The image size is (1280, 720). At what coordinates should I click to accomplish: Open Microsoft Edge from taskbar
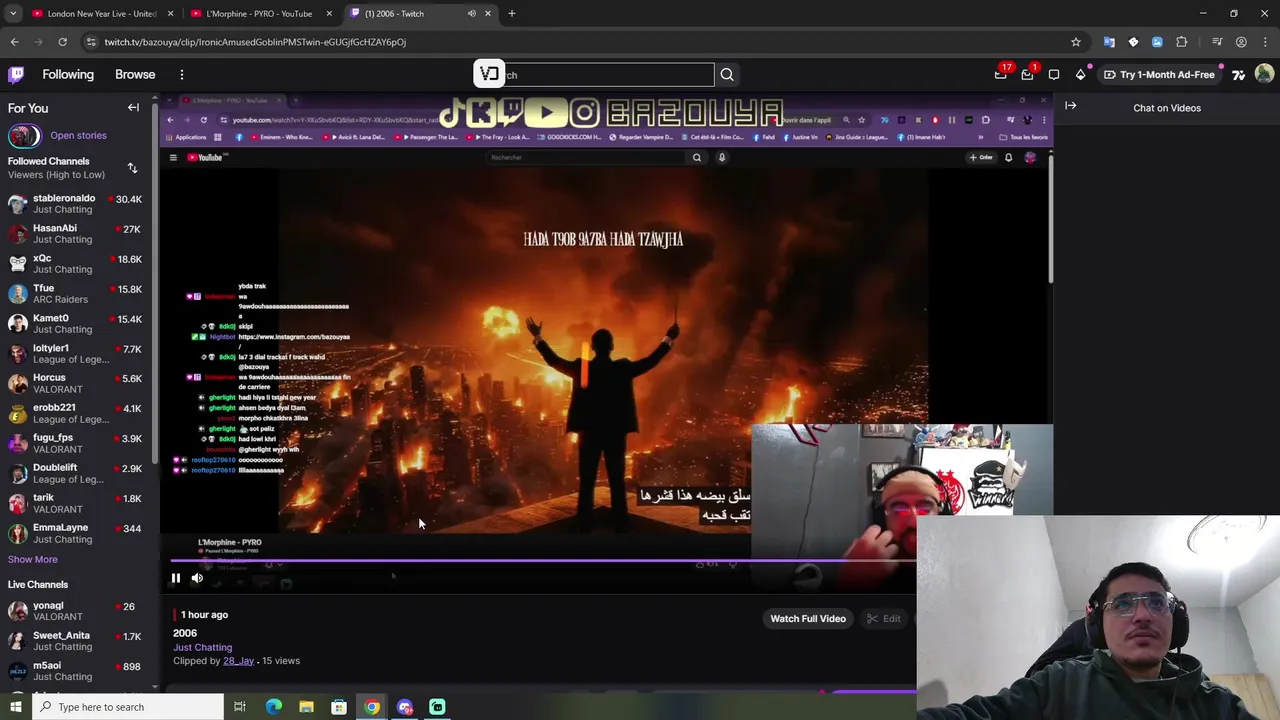pos(274,707)
